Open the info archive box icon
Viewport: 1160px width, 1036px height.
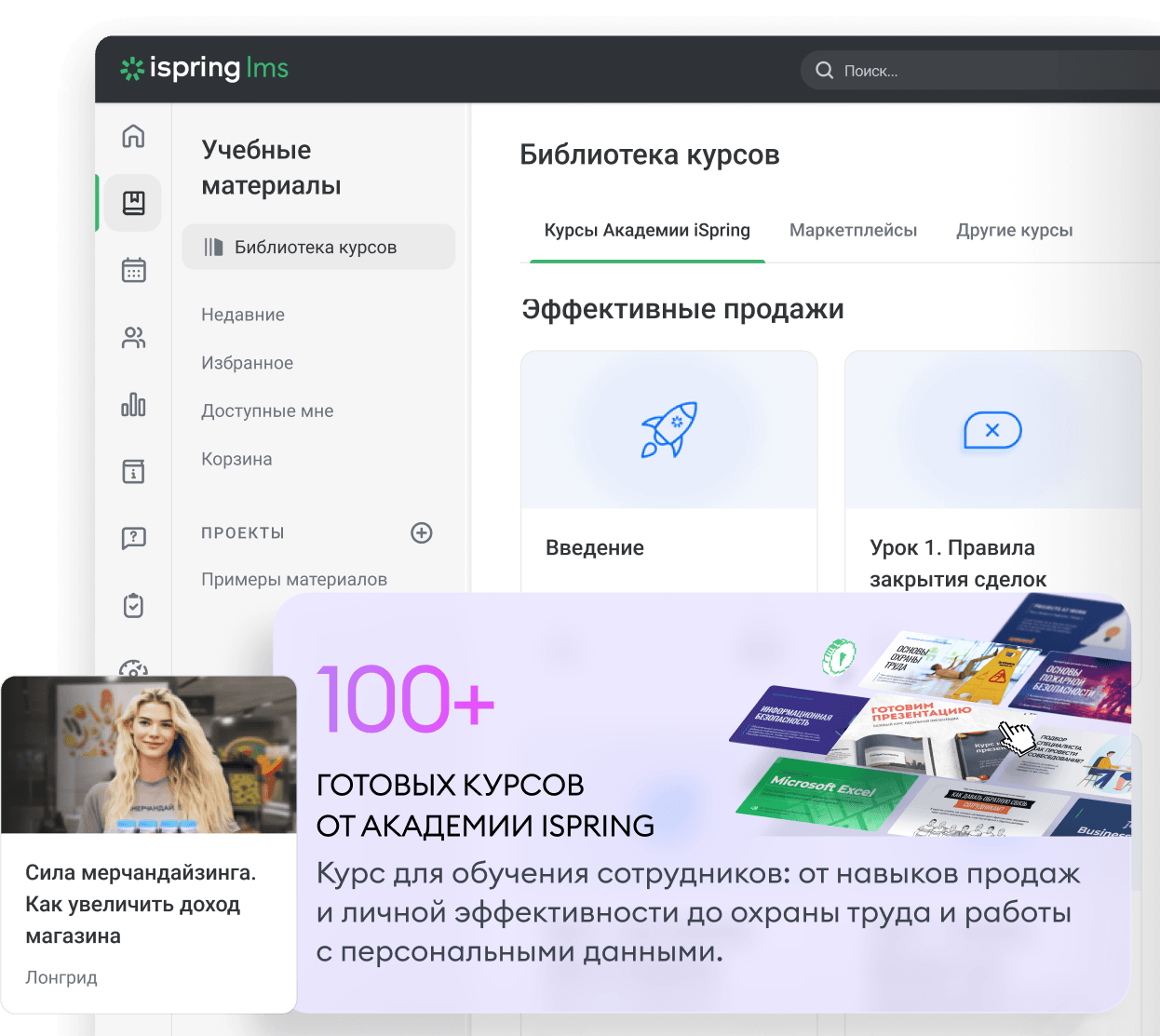tap(133, 471)
